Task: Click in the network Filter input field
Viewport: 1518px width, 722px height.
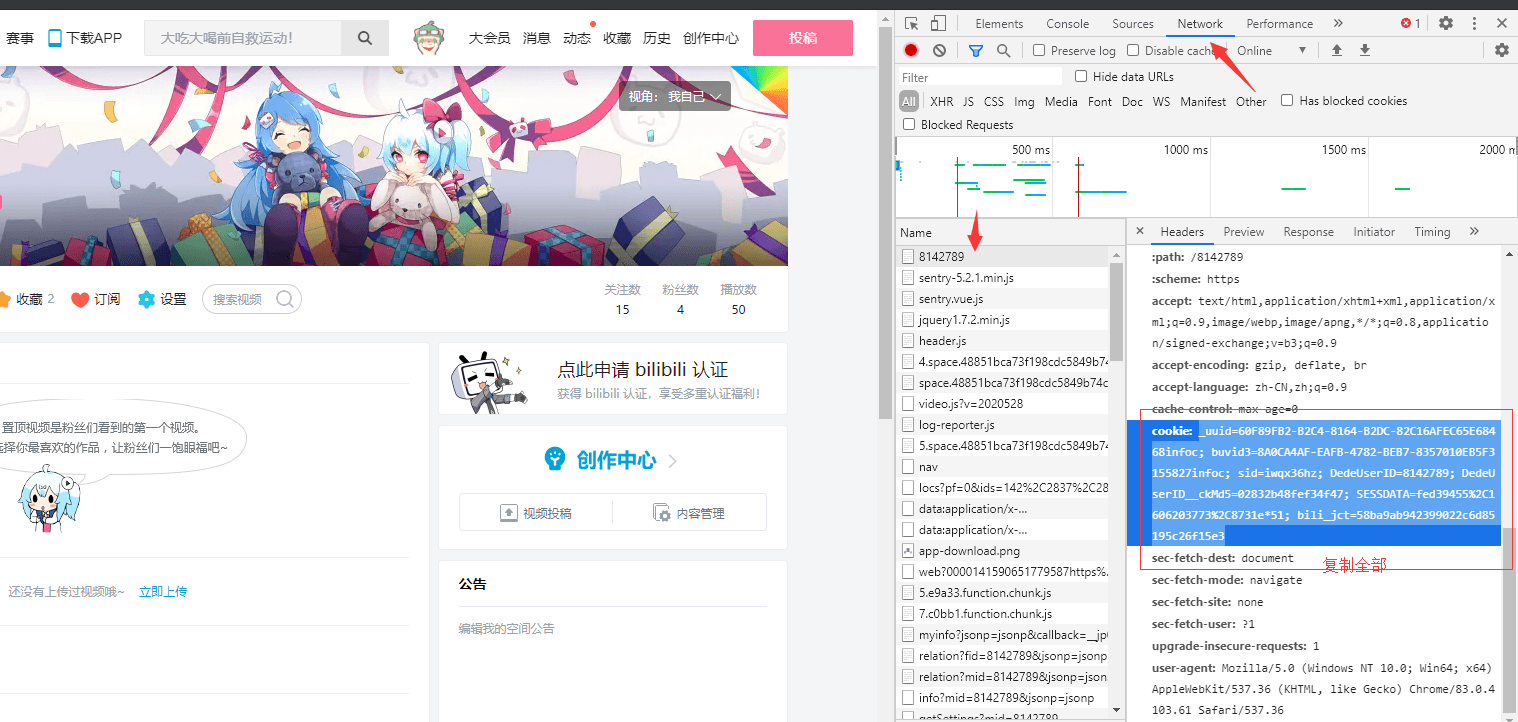Action: pyautogui.click(x=980, y=77)
